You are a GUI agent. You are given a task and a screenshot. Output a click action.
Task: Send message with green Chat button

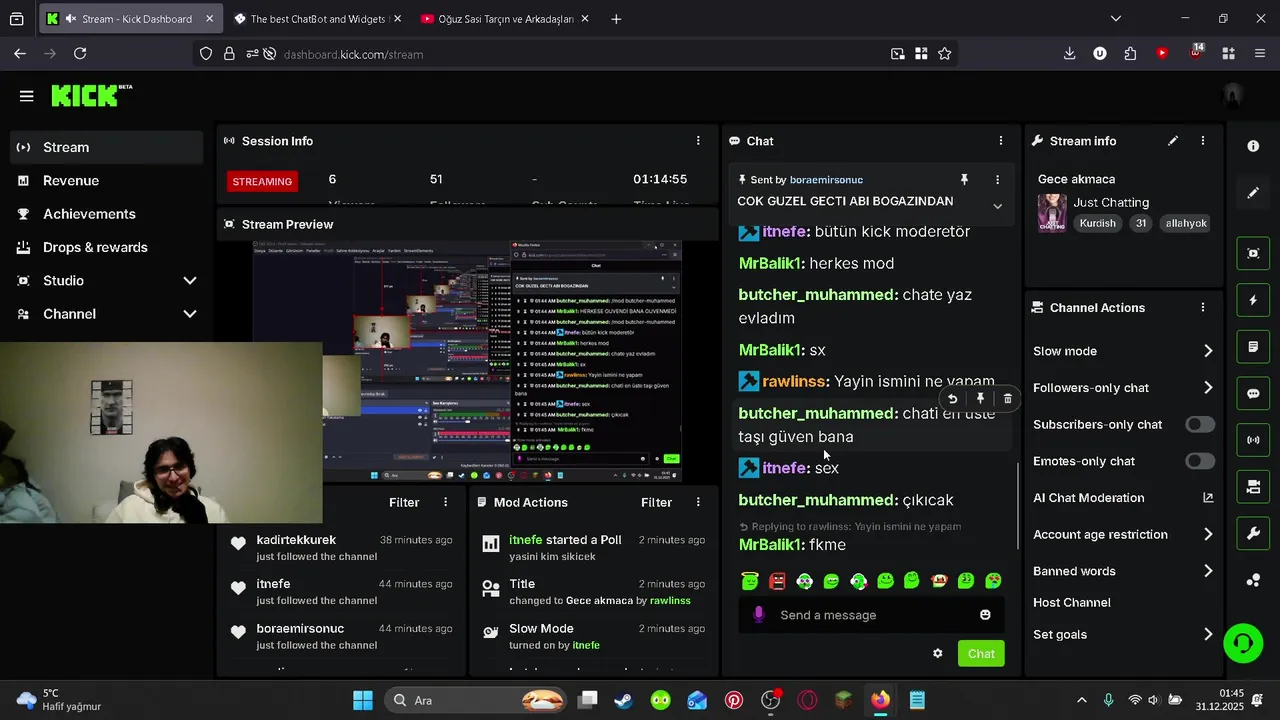pos(981,654)
